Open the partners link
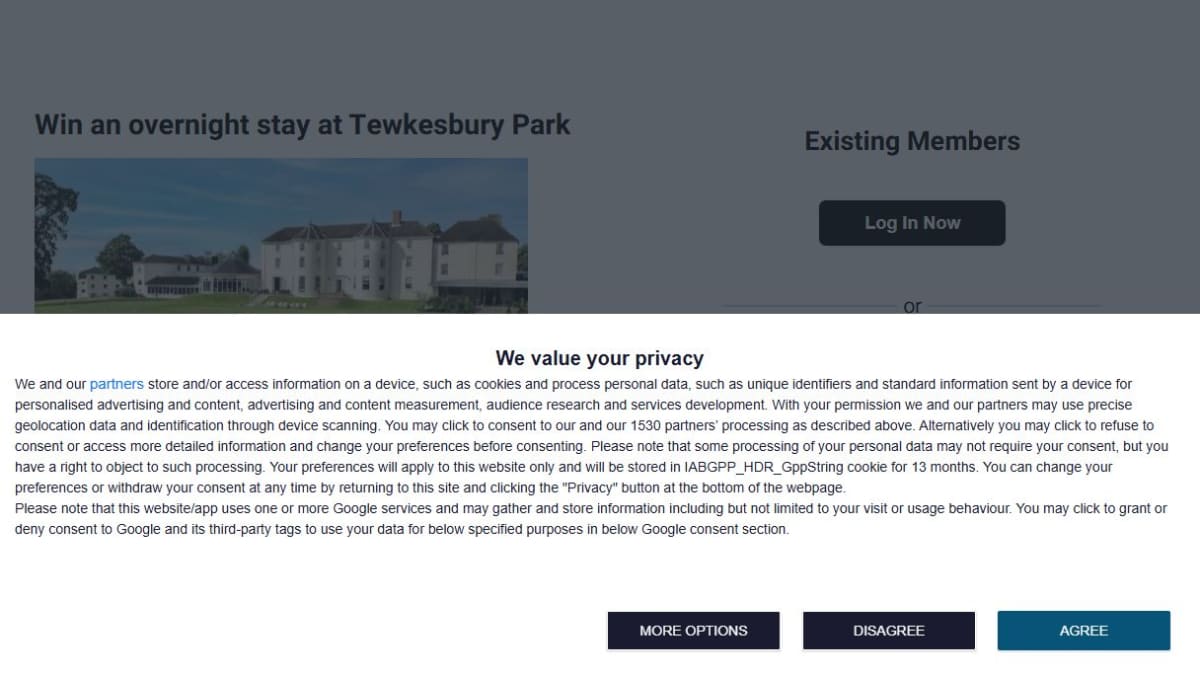 click(x=117, y=384)
